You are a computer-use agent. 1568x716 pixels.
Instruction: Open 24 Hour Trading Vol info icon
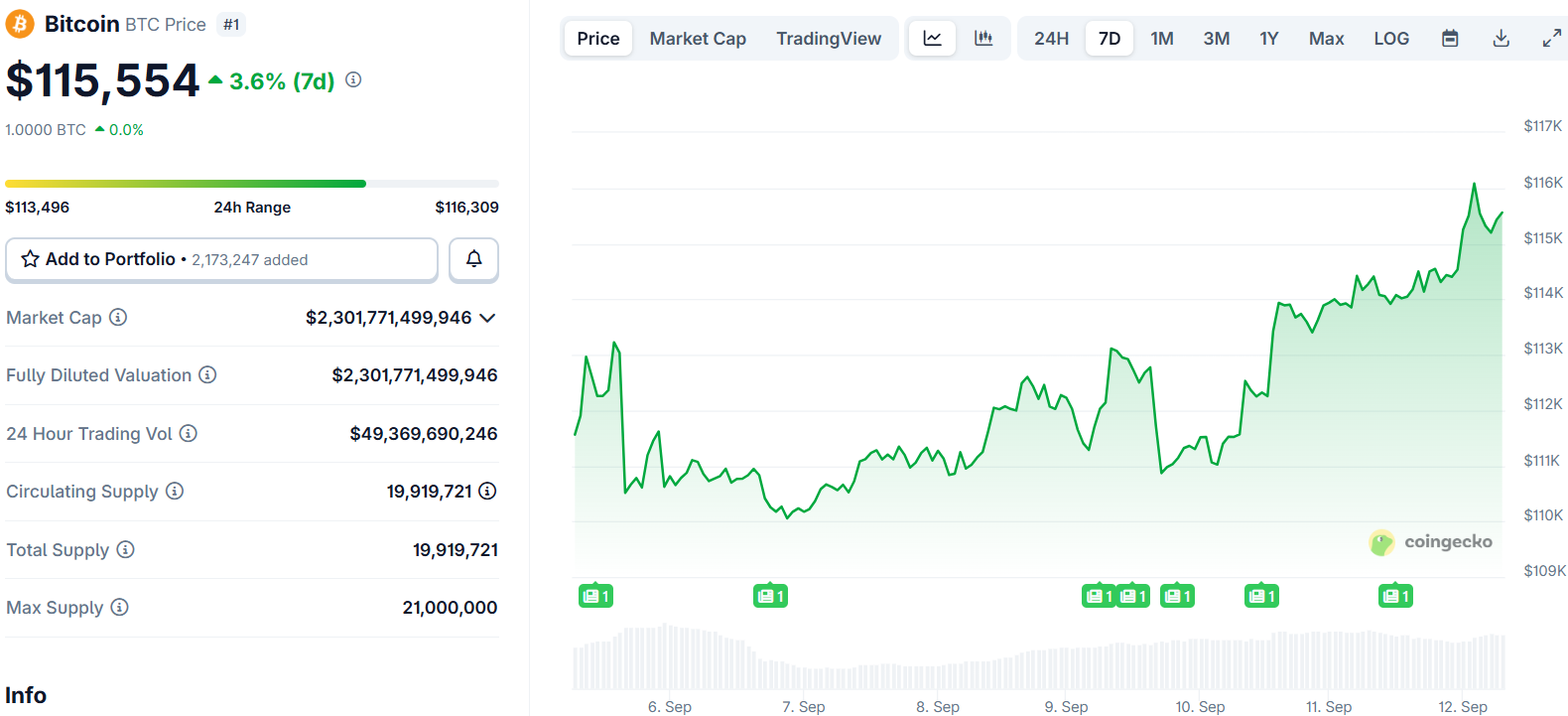coord(189,434)
